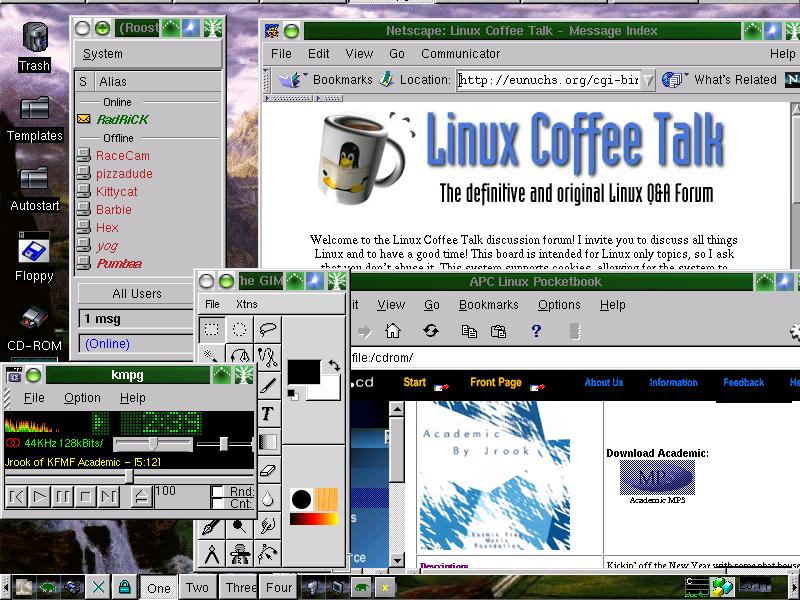Viewport: 800px width, 600px height.
Task: Click the Front Page link
Action: [495, 382]
